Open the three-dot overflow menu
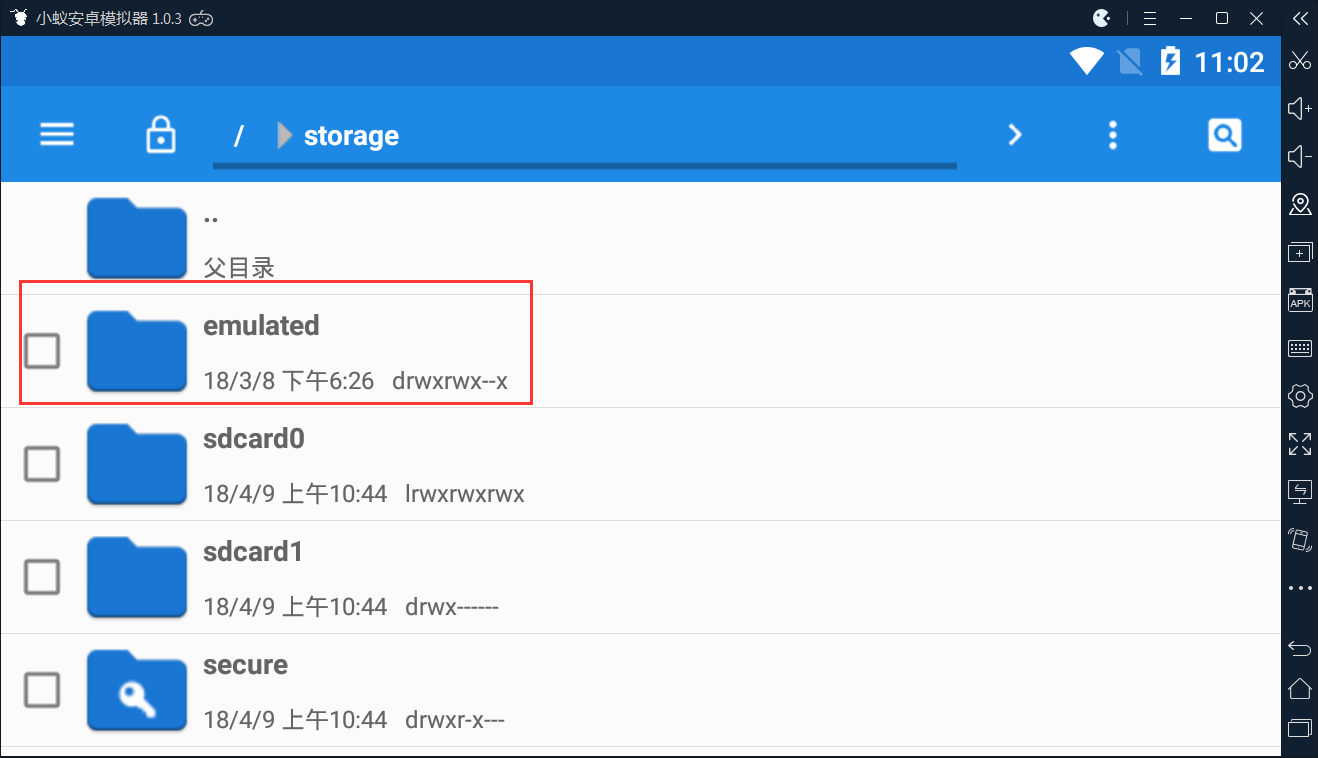This screenshot has height=758, width=1318. tap(1113, 135)
